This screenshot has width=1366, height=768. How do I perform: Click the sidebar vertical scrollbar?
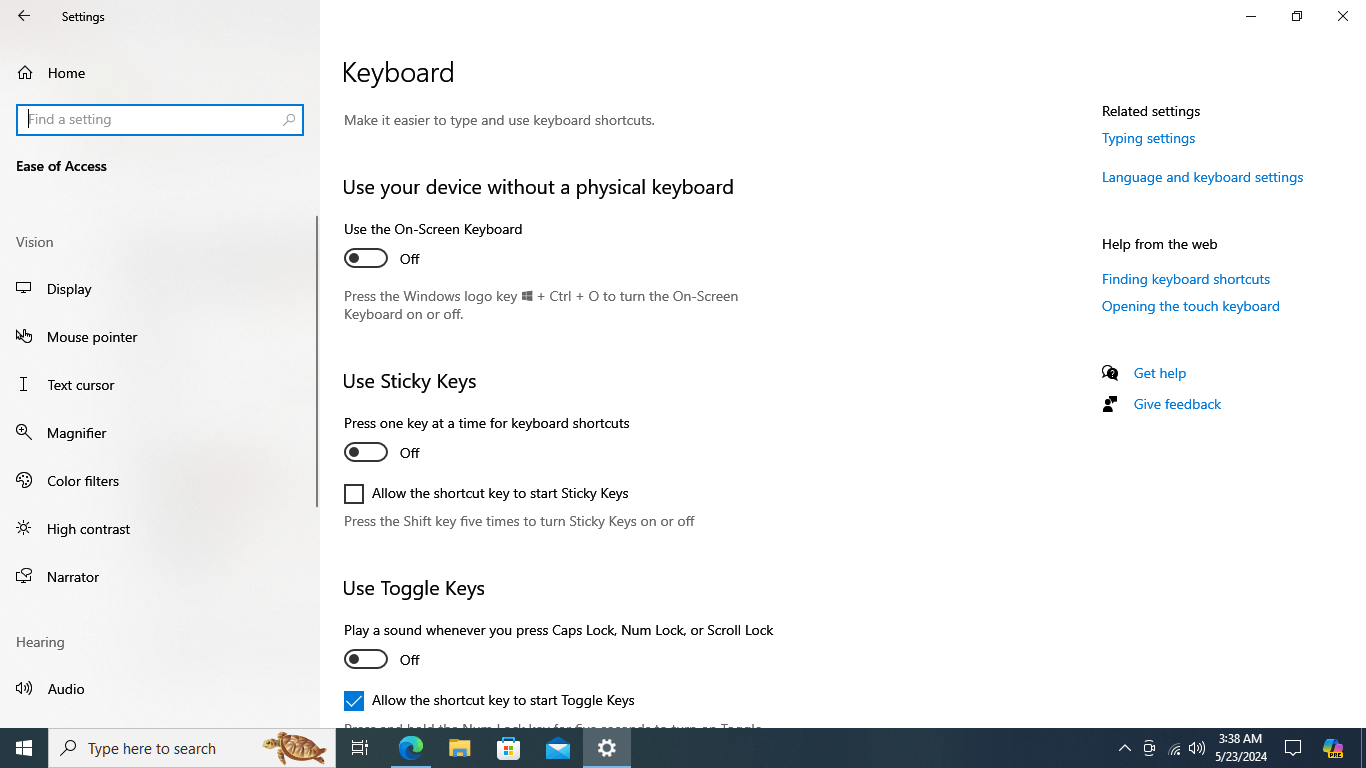(318, 362)
